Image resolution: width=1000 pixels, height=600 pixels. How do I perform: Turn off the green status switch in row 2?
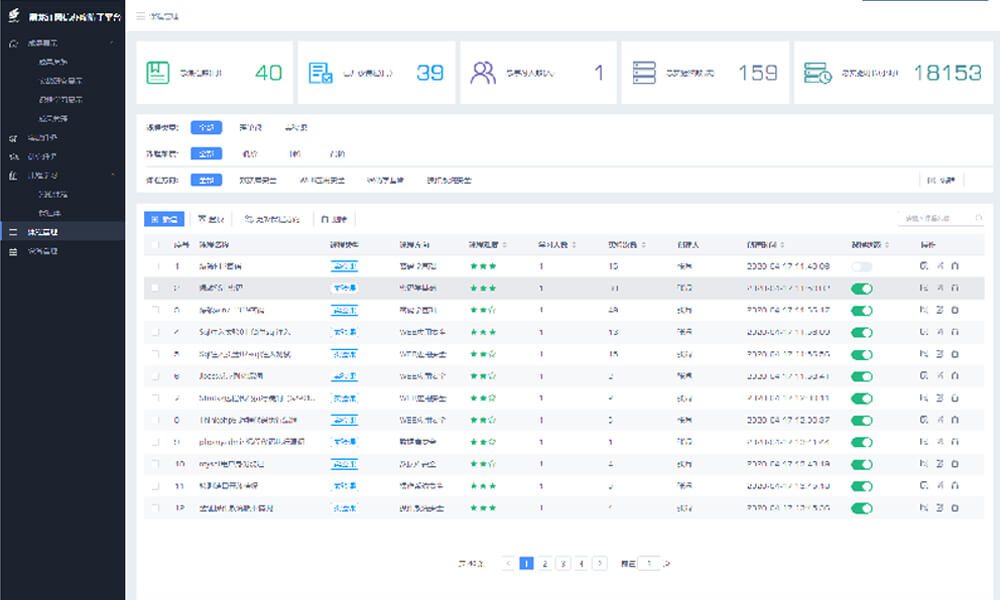(x=861, y=288)
